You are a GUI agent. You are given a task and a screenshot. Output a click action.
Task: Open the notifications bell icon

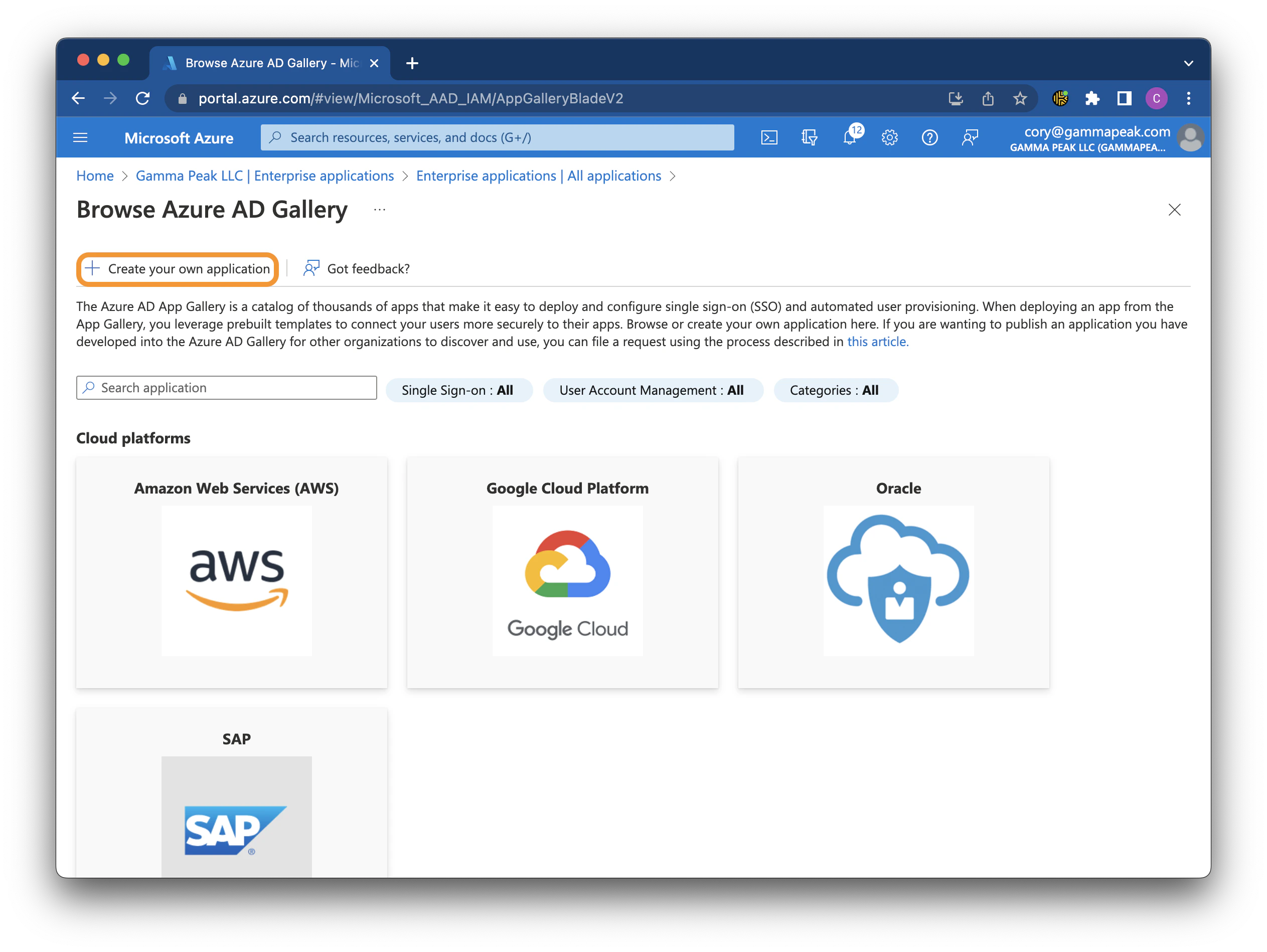tap(850, 137)
